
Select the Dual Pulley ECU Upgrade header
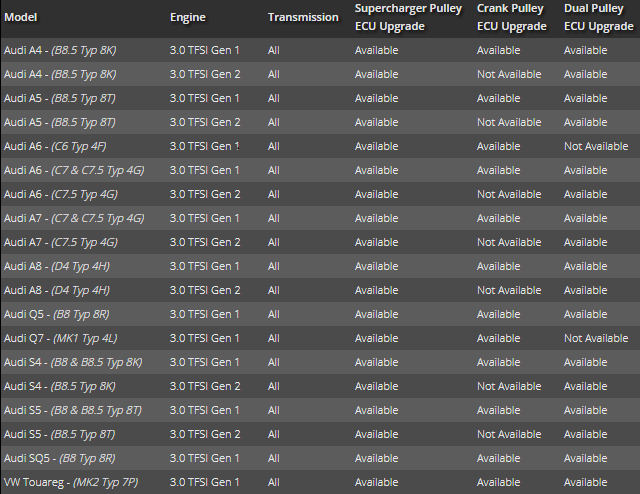pyautogui.click(x=598, y=17)
